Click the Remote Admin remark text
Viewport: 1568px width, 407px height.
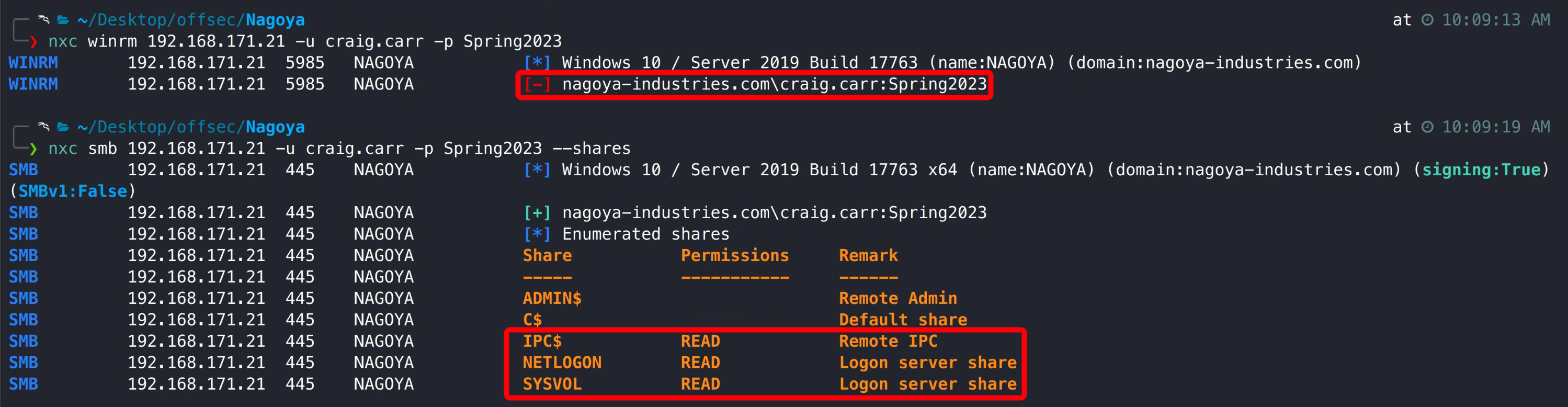897,299
